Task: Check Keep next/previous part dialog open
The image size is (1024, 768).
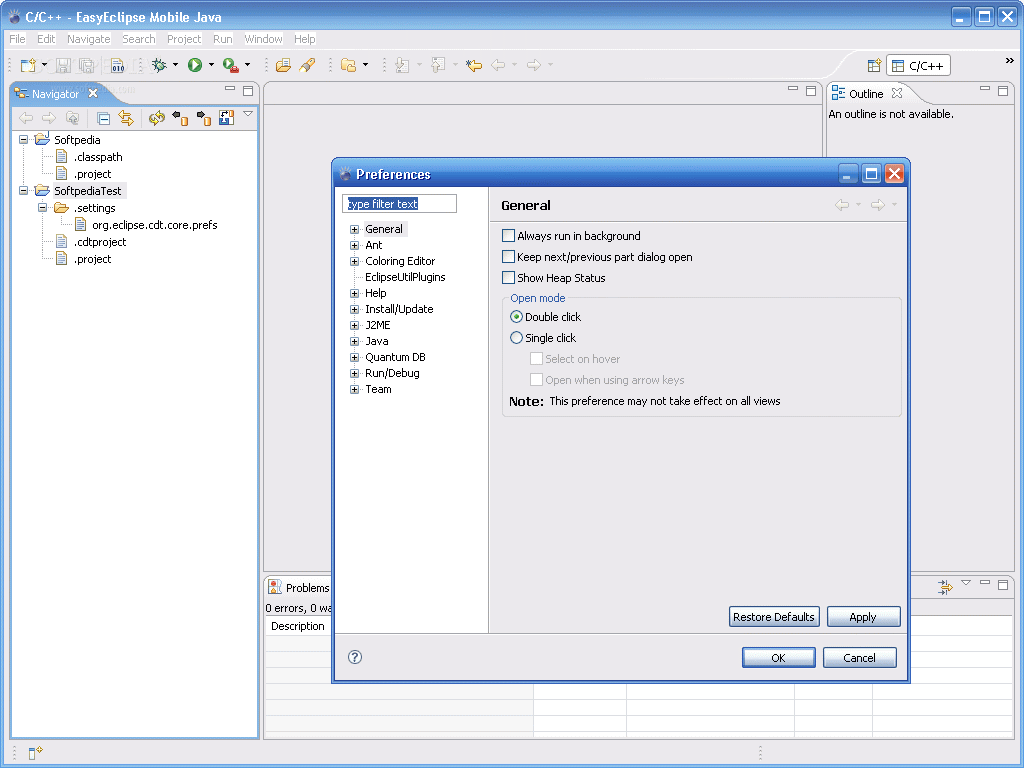Action: pyautogui.click(x=508, y=257)
